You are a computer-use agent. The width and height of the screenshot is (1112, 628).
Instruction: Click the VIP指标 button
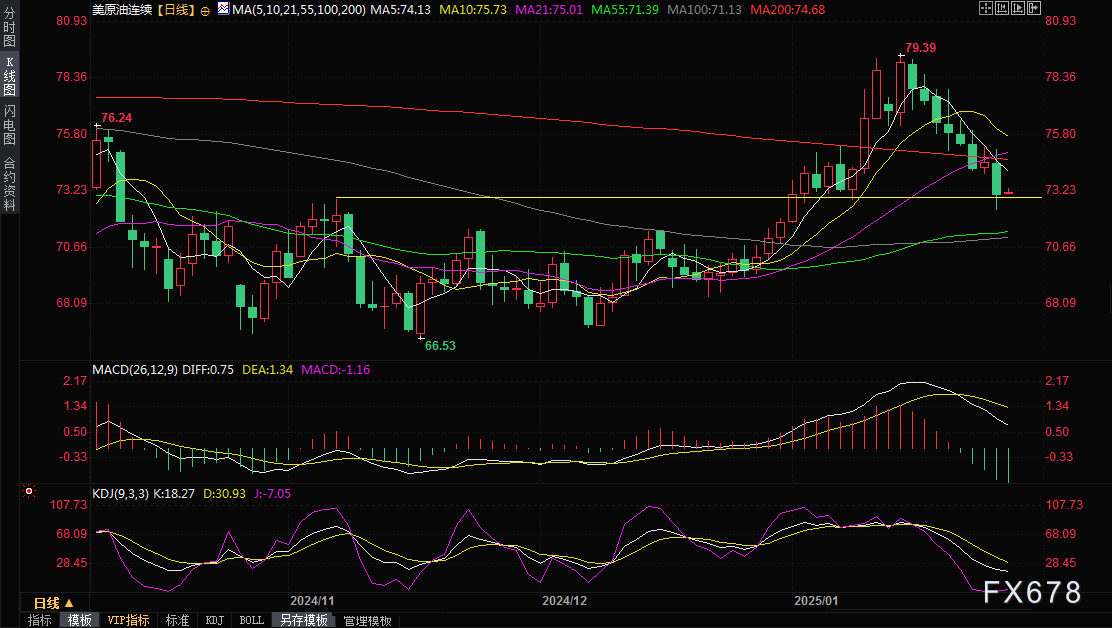click(x=128, y=620)
